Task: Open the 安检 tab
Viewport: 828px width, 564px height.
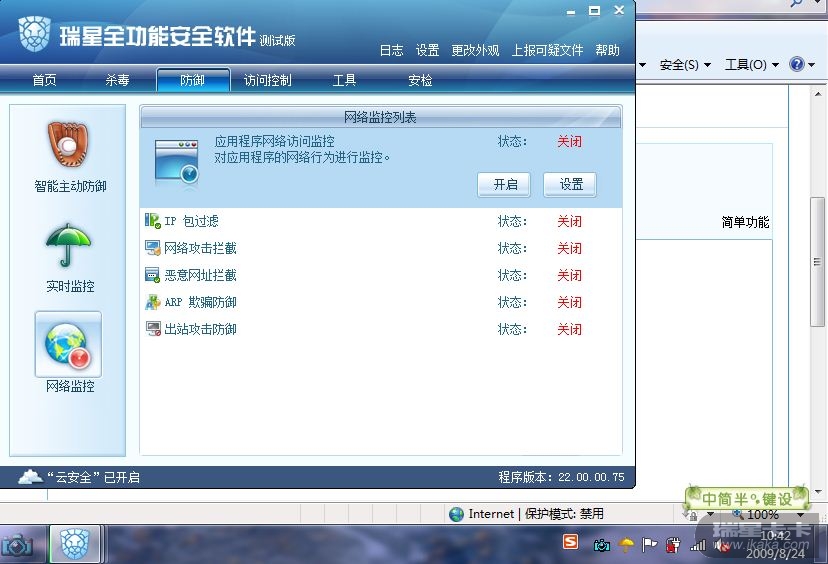Action: click(420, 80)
